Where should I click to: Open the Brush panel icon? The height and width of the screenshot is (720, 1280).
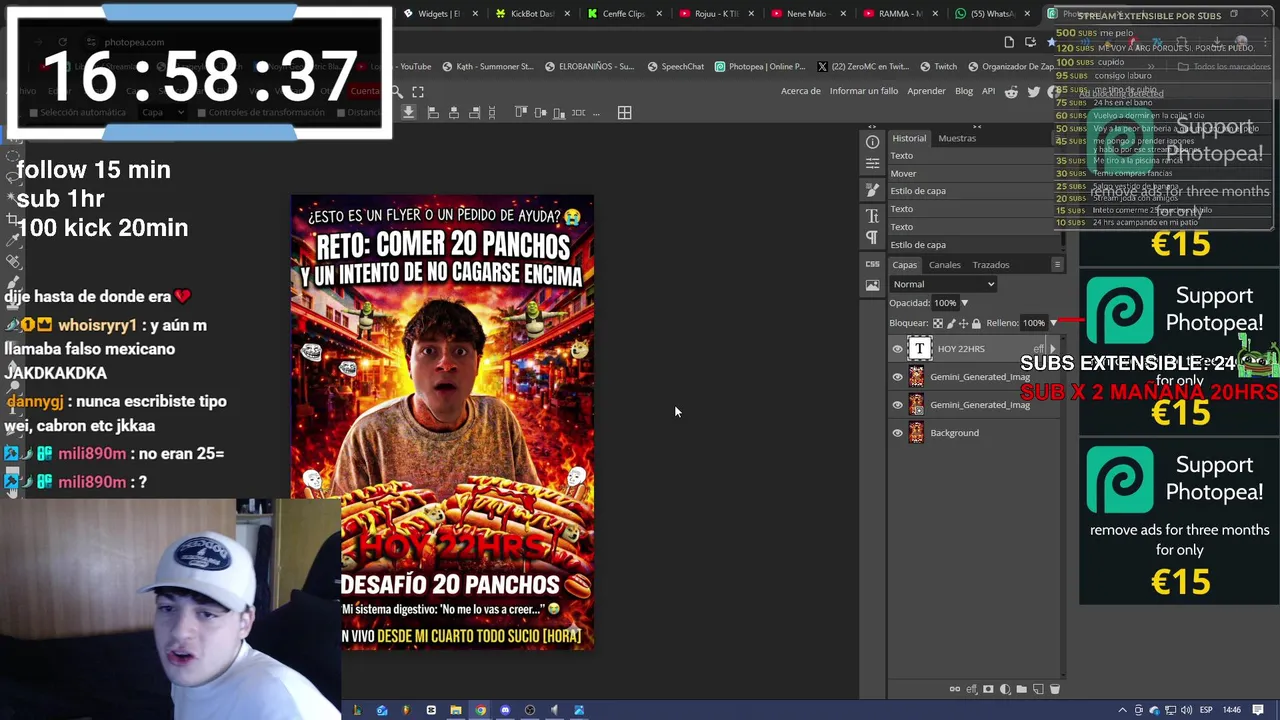[872, 190]
